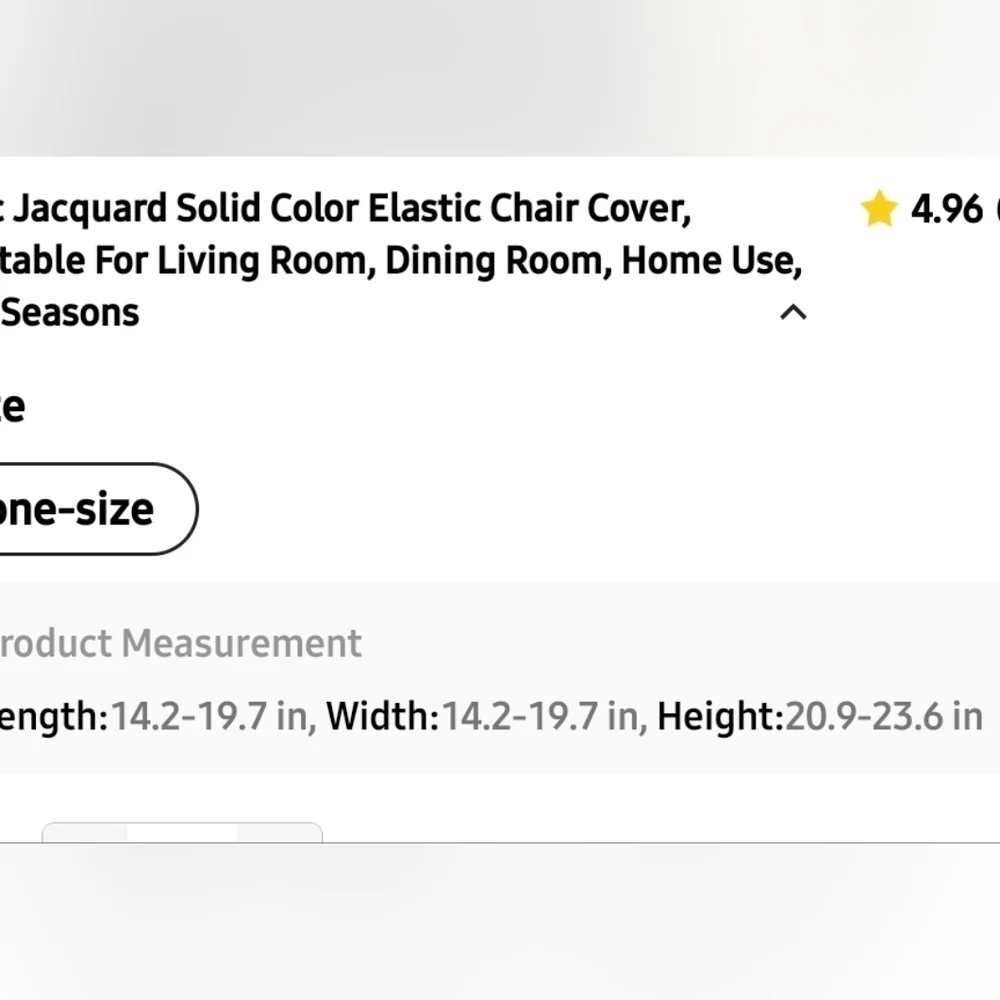Click the Width value 14.2-19.7 in

click(544, 717)
